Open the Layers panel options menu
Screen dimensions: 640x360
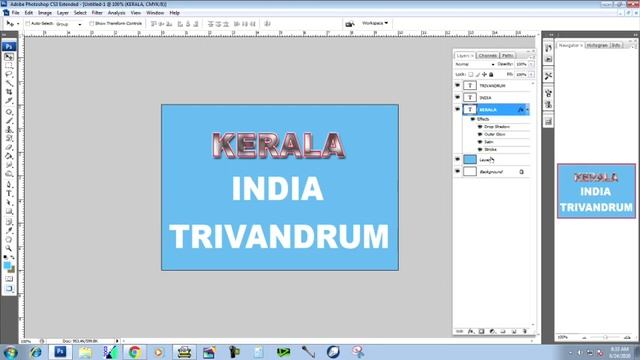pyautogui.click(x=532, y=57)
